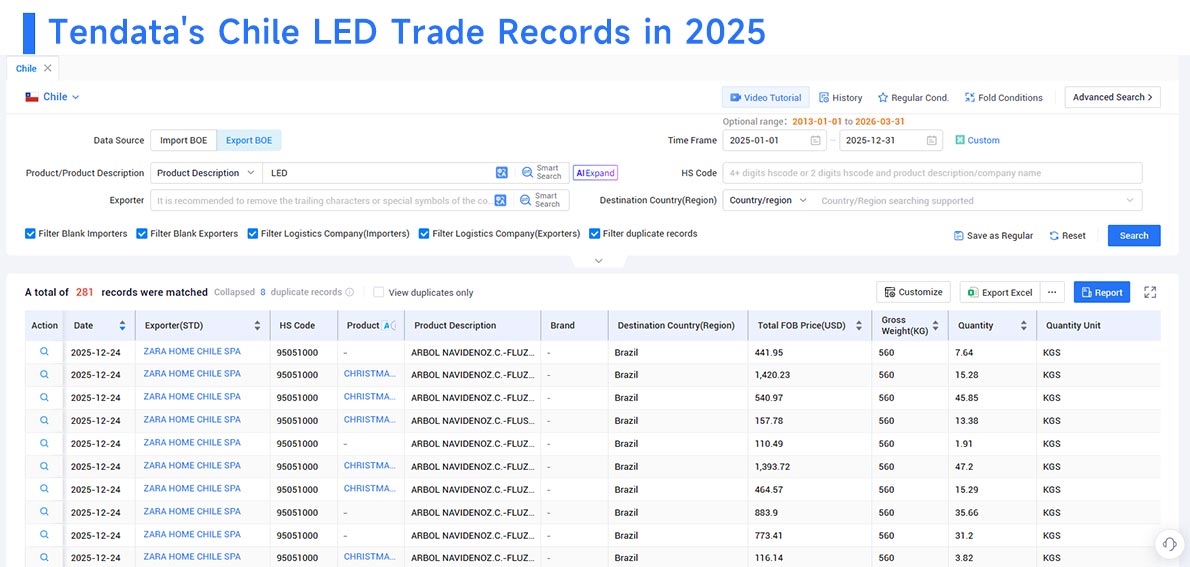Click the fullscreen expand icon
Image resolution: width=1190 pixels, height=567 pixels.
(x=1150, y=292)
